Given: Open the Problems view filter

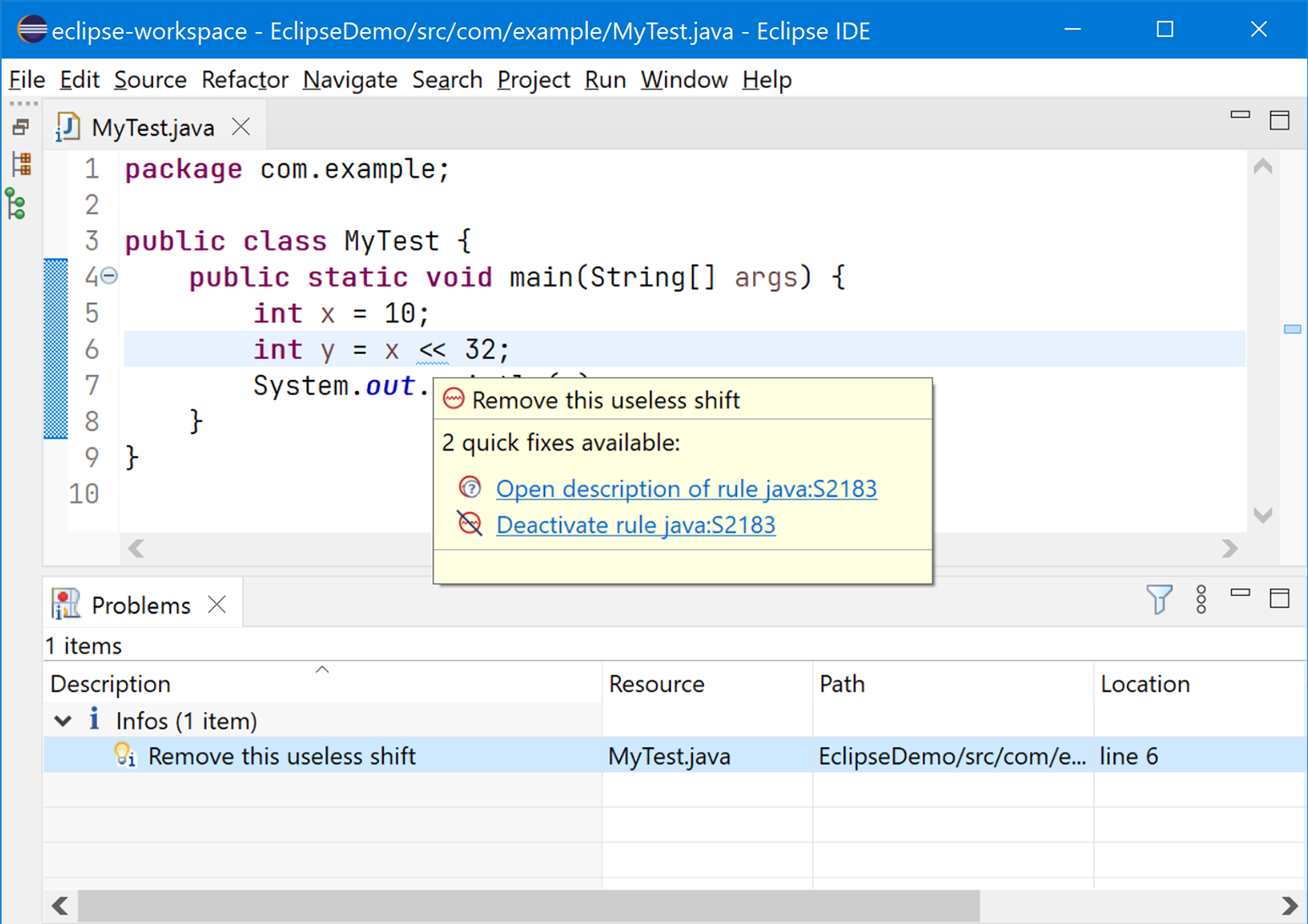Looking at the screenshot, I should pyautogui.click(x=1159, y=599).
